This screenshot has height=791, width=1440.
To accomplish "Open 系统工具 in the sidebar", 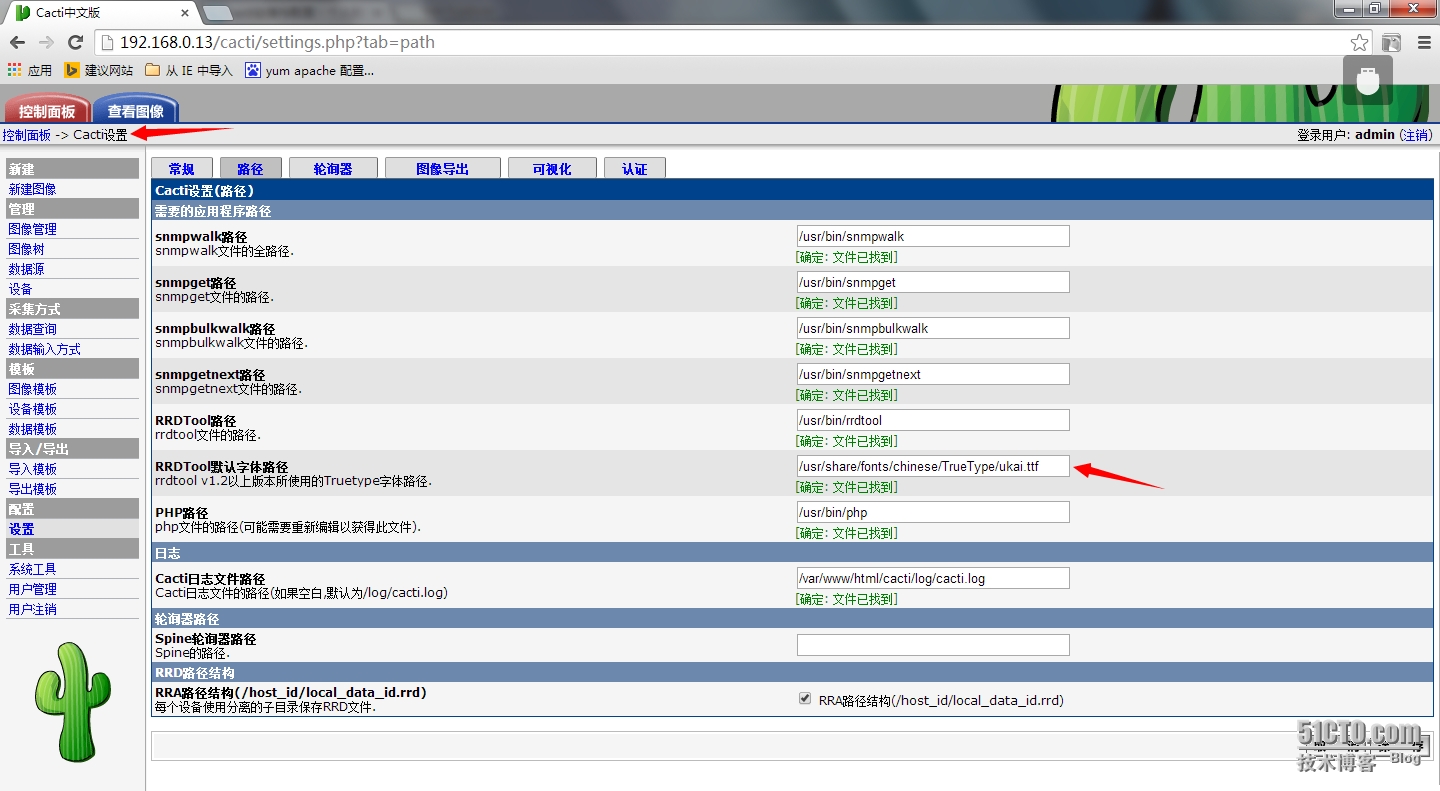I will coord(33,569).
